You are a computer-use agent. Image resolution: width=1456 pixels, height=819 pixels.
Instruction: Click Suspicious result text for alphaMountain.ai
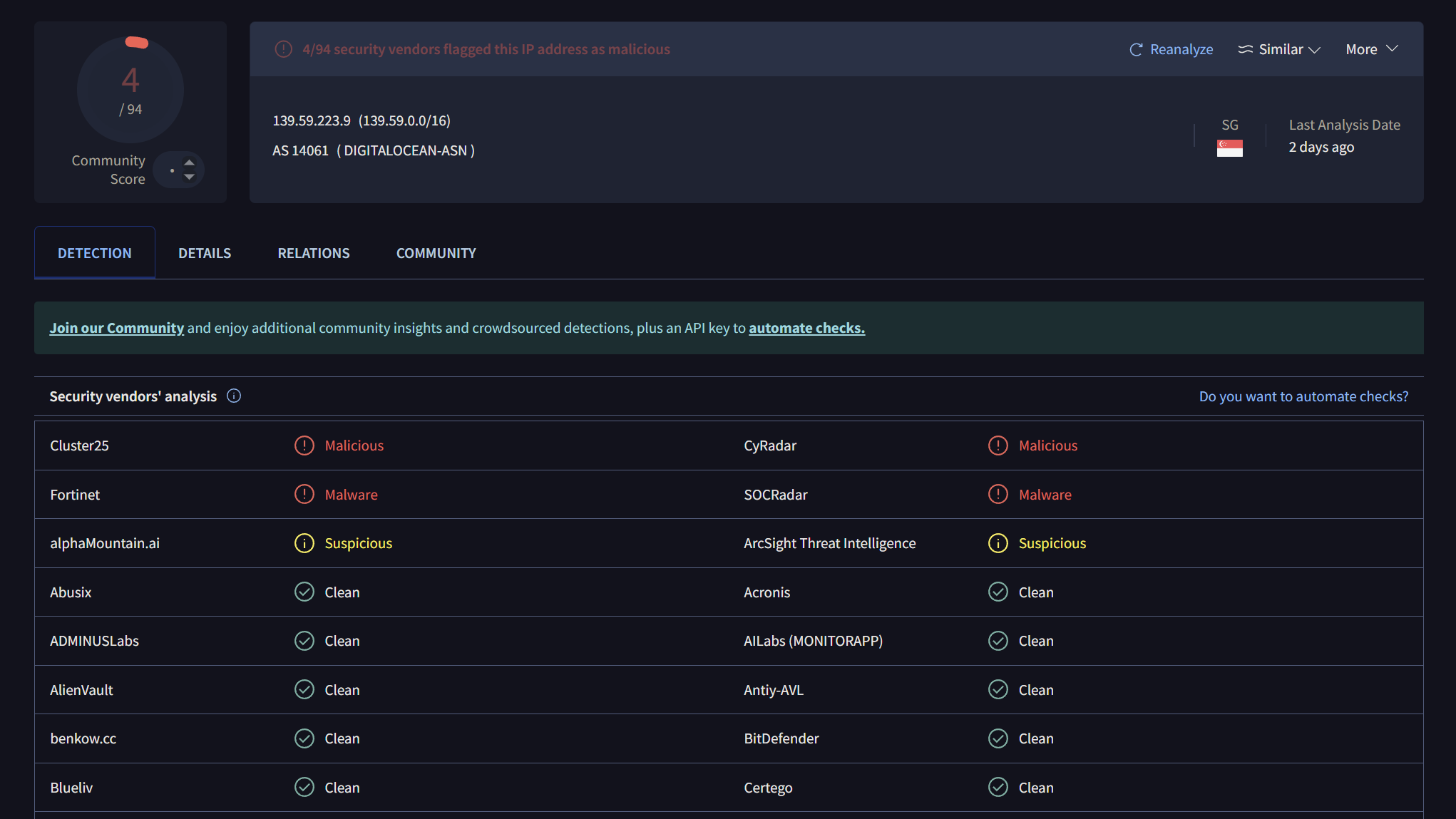tap(359, 543)
